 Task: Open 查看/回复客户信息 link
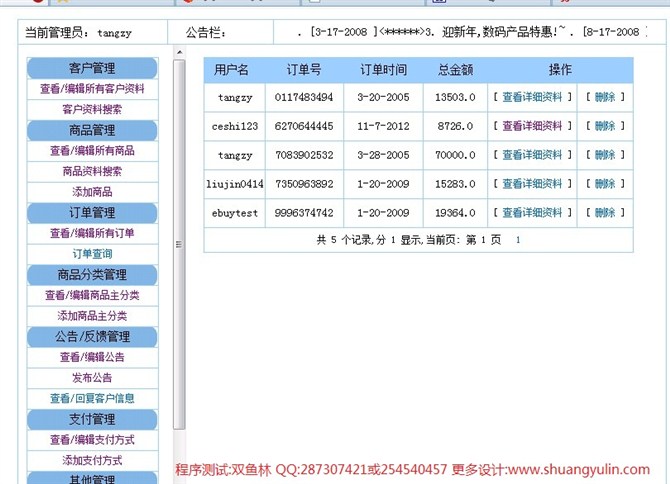point(92,398)
